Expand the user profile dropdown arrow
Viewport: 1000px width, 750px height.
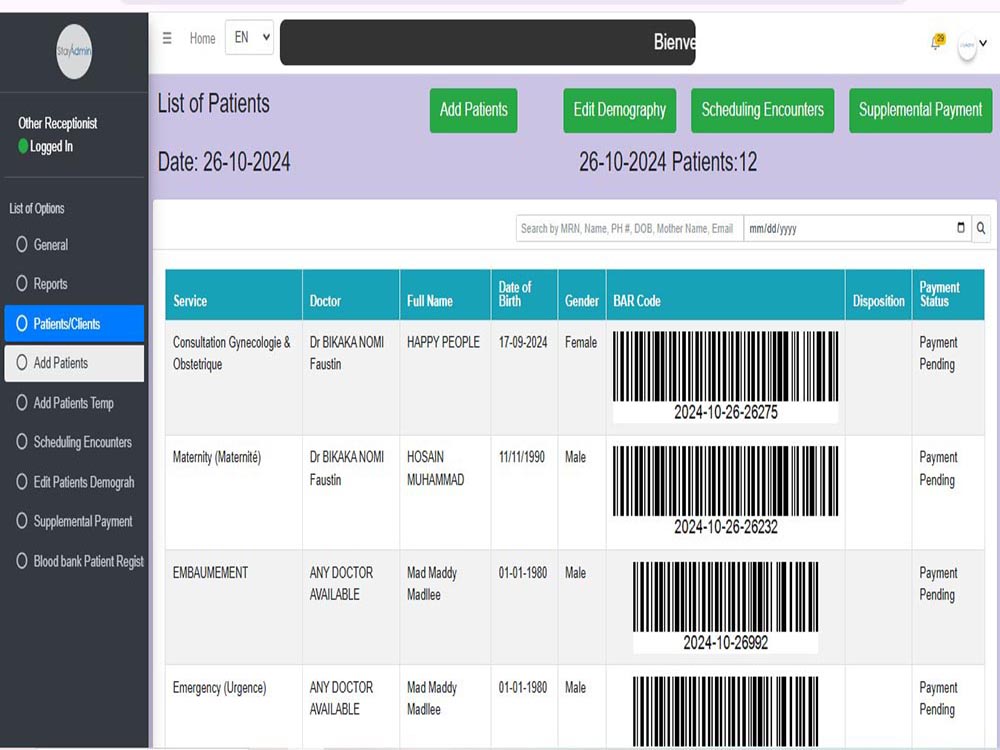pos(983,43)
